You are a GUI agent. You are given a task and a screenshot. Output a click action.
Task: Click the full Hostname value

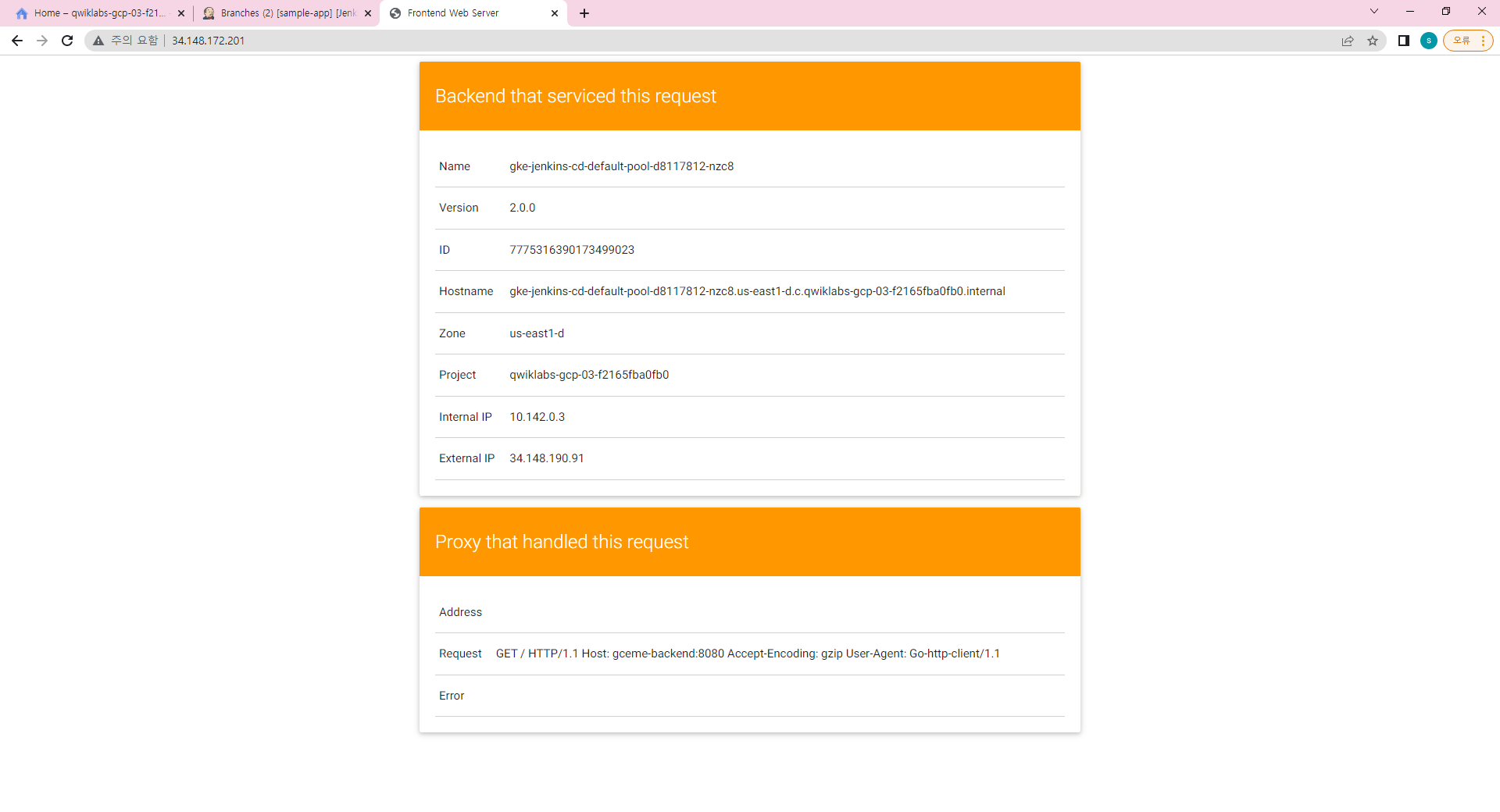[x=757, y=291]
